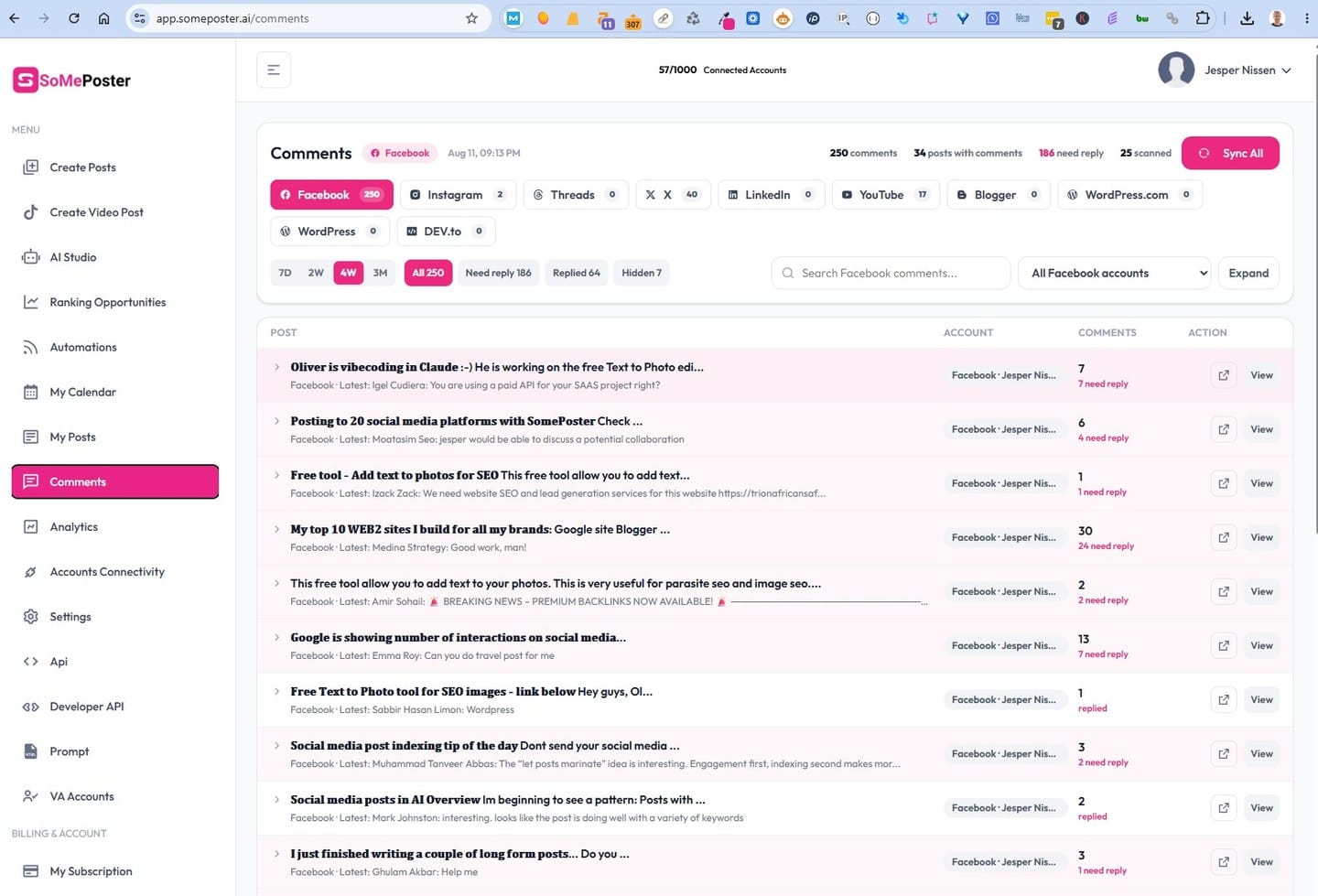Open external link for Social media post indexing tip
Image resolution: width=1318 pixels, height=896 pixels.
1224,753
